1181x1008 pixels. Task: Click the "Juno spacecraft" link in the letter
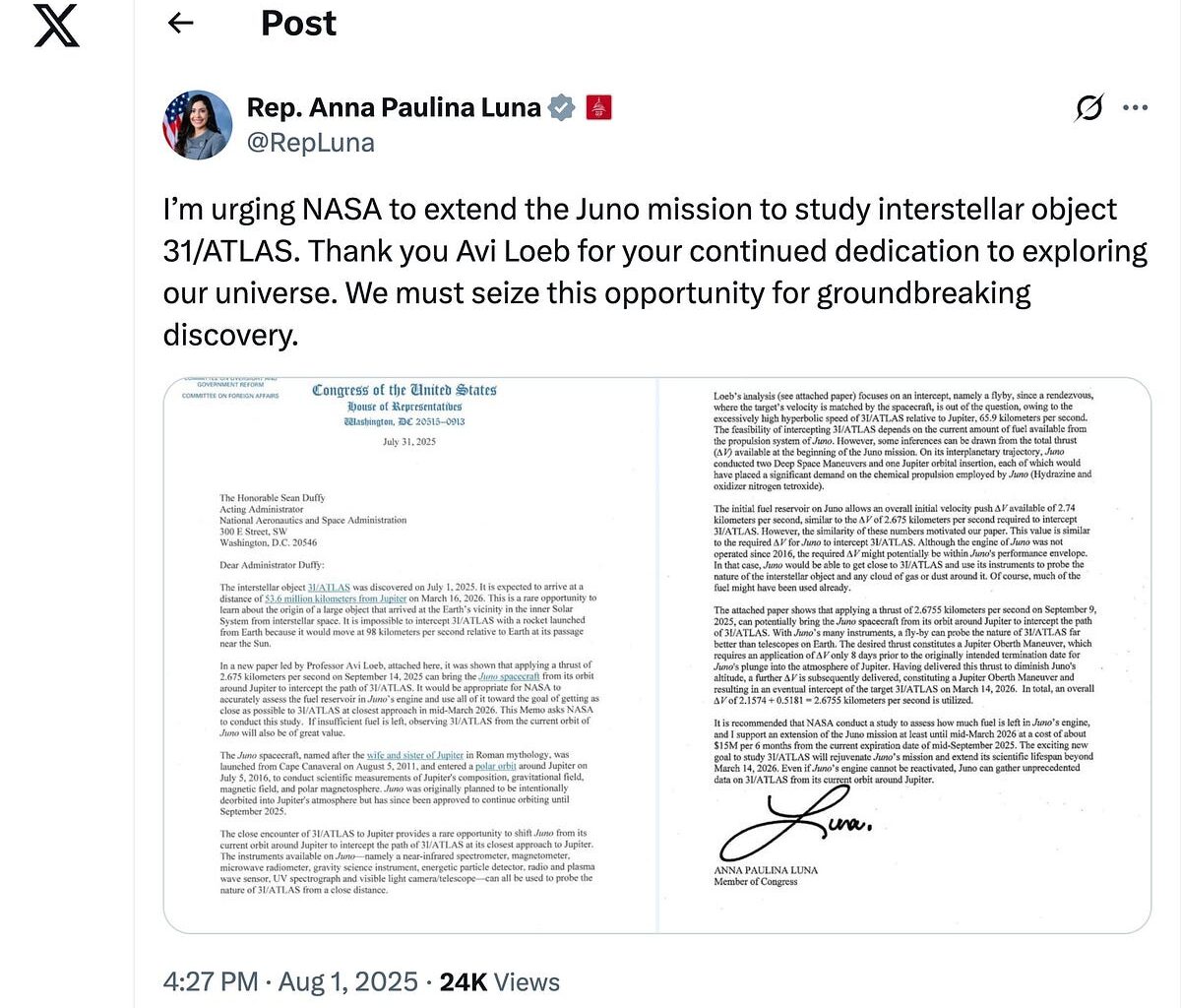pyautogui.click(x=509, y=676)
